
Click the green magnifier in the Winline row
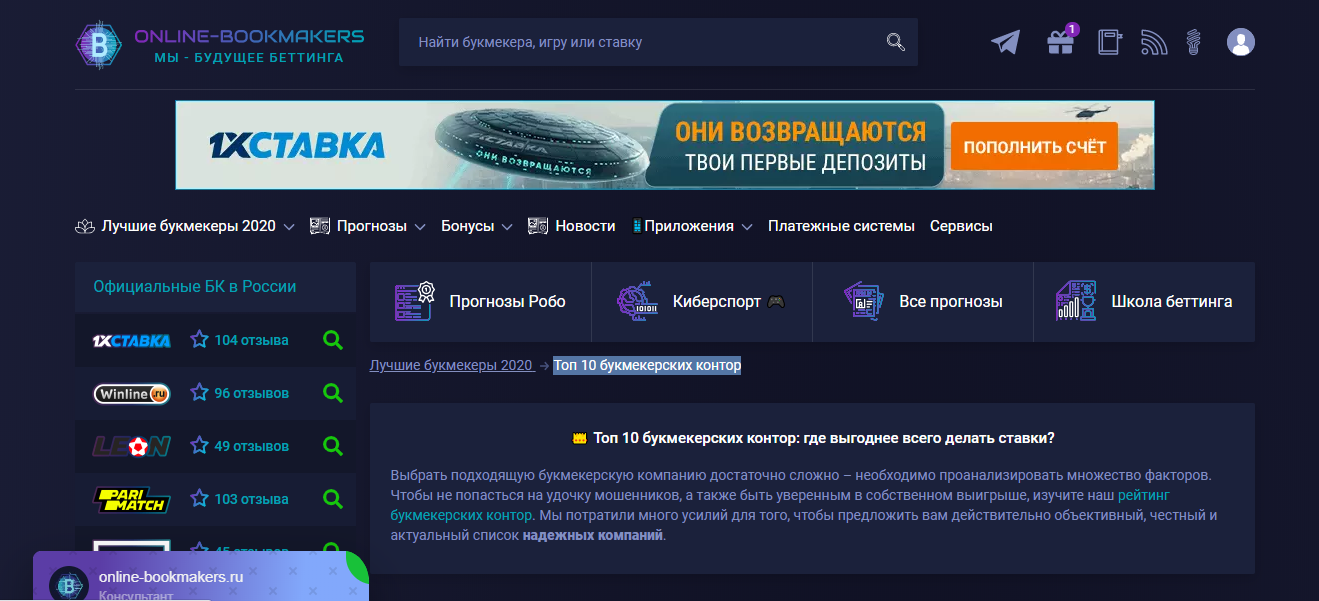coord(333,393)
